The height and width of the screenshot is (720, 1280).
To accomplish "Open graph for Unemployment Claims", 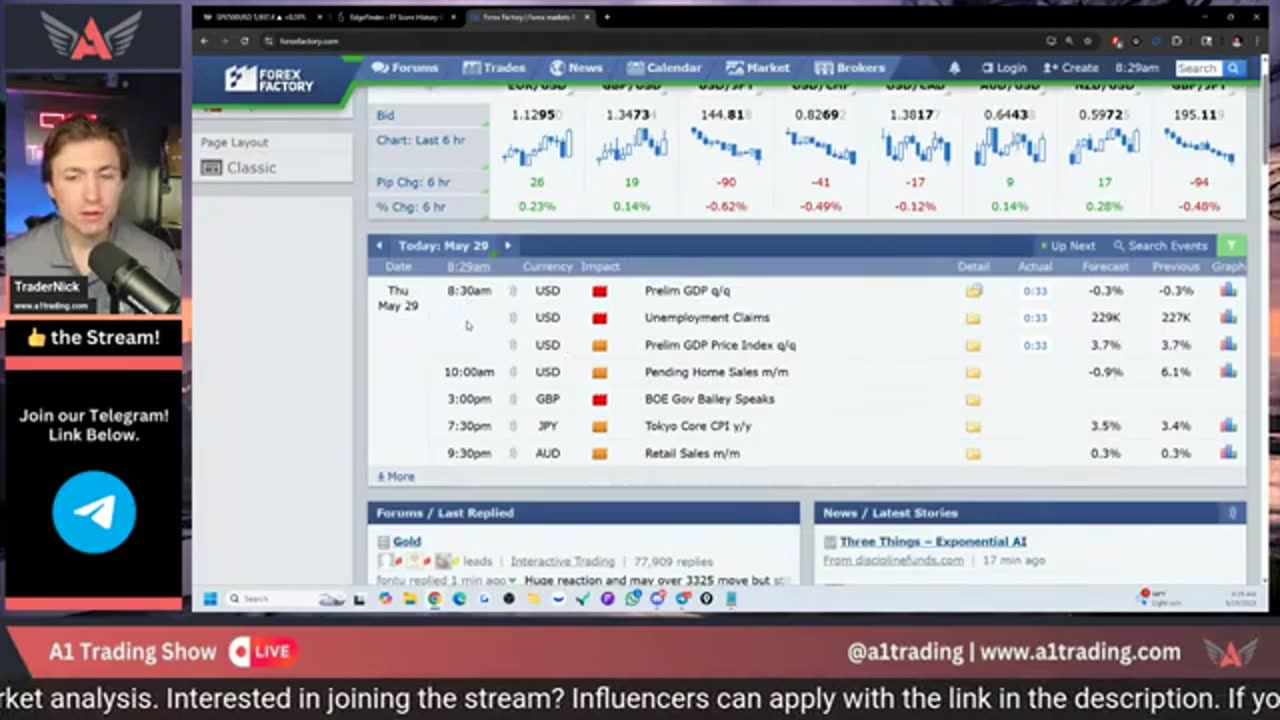I will [1228, 317].
